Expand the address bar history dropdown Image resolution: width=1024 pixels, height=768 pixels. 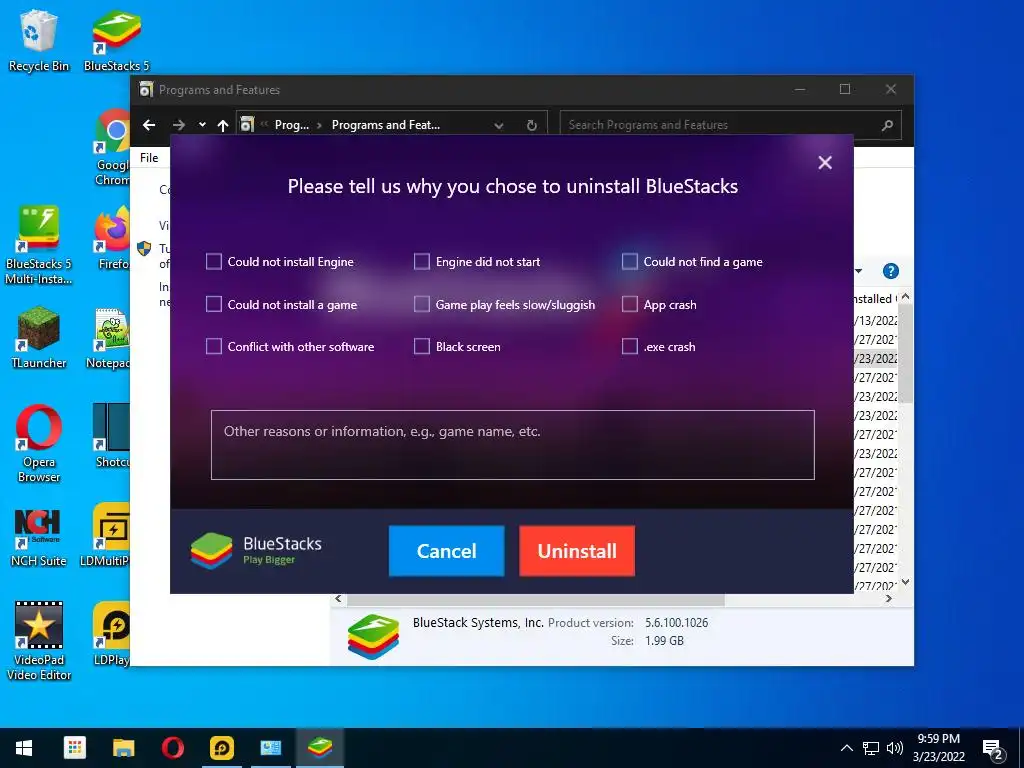[x=499, y=125]
